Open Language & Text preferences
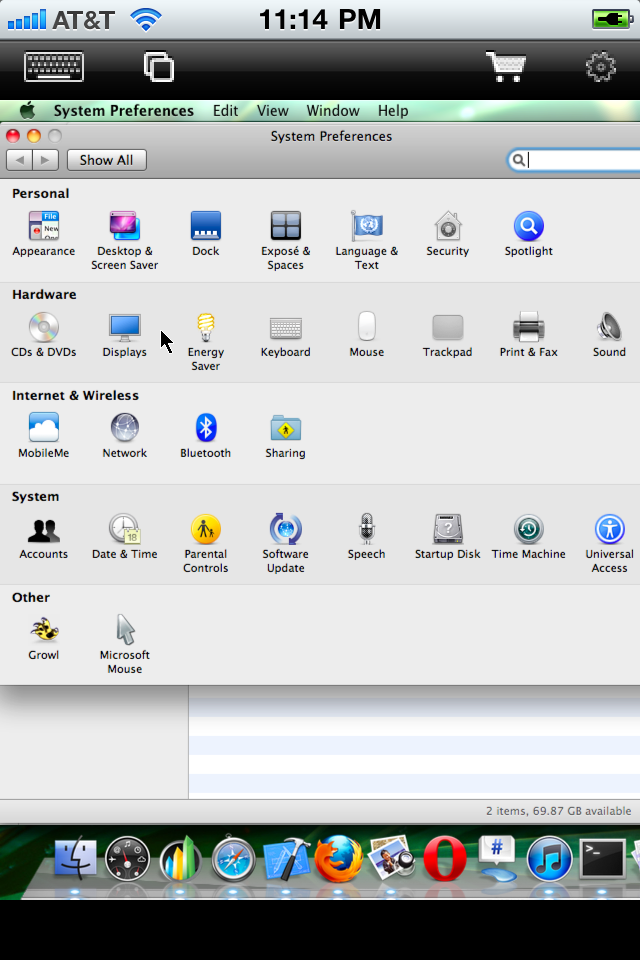The image size is (640, 960). coord(366,241)
